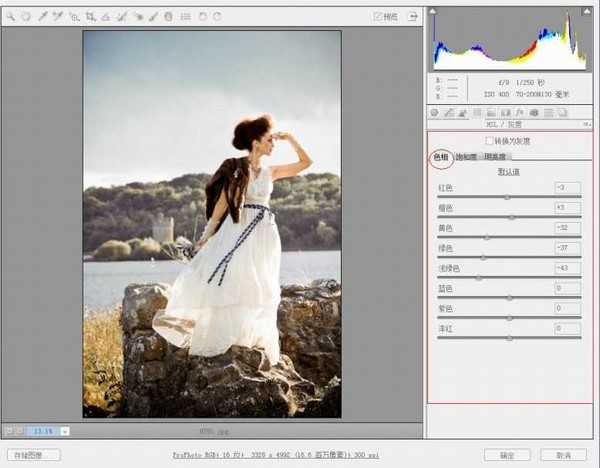Switch to the 饱和度 (Saturation) tab

pyautogui.click(x=466, y=157)
